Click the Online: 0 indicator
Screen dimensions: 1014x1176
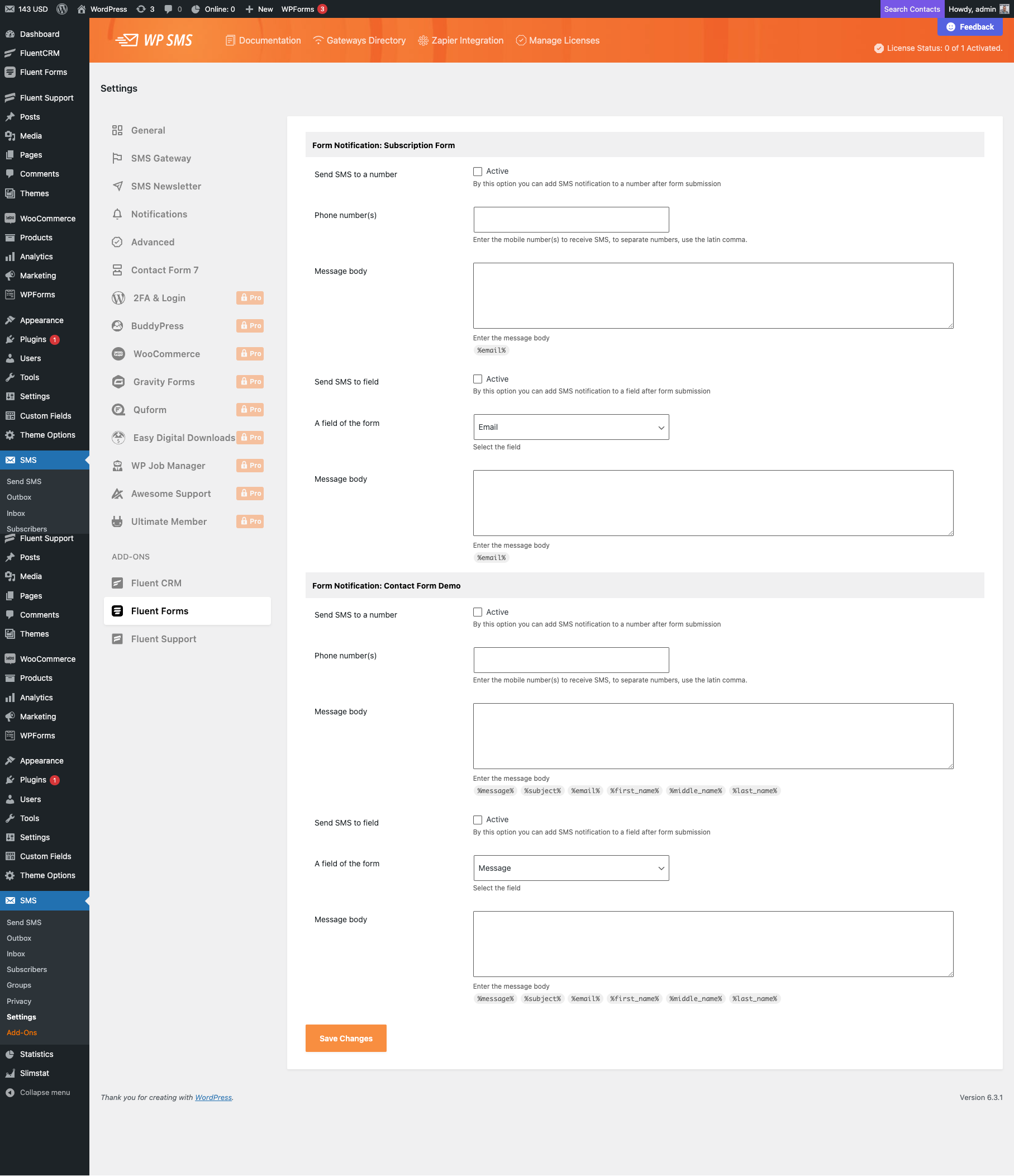(213, 9)
